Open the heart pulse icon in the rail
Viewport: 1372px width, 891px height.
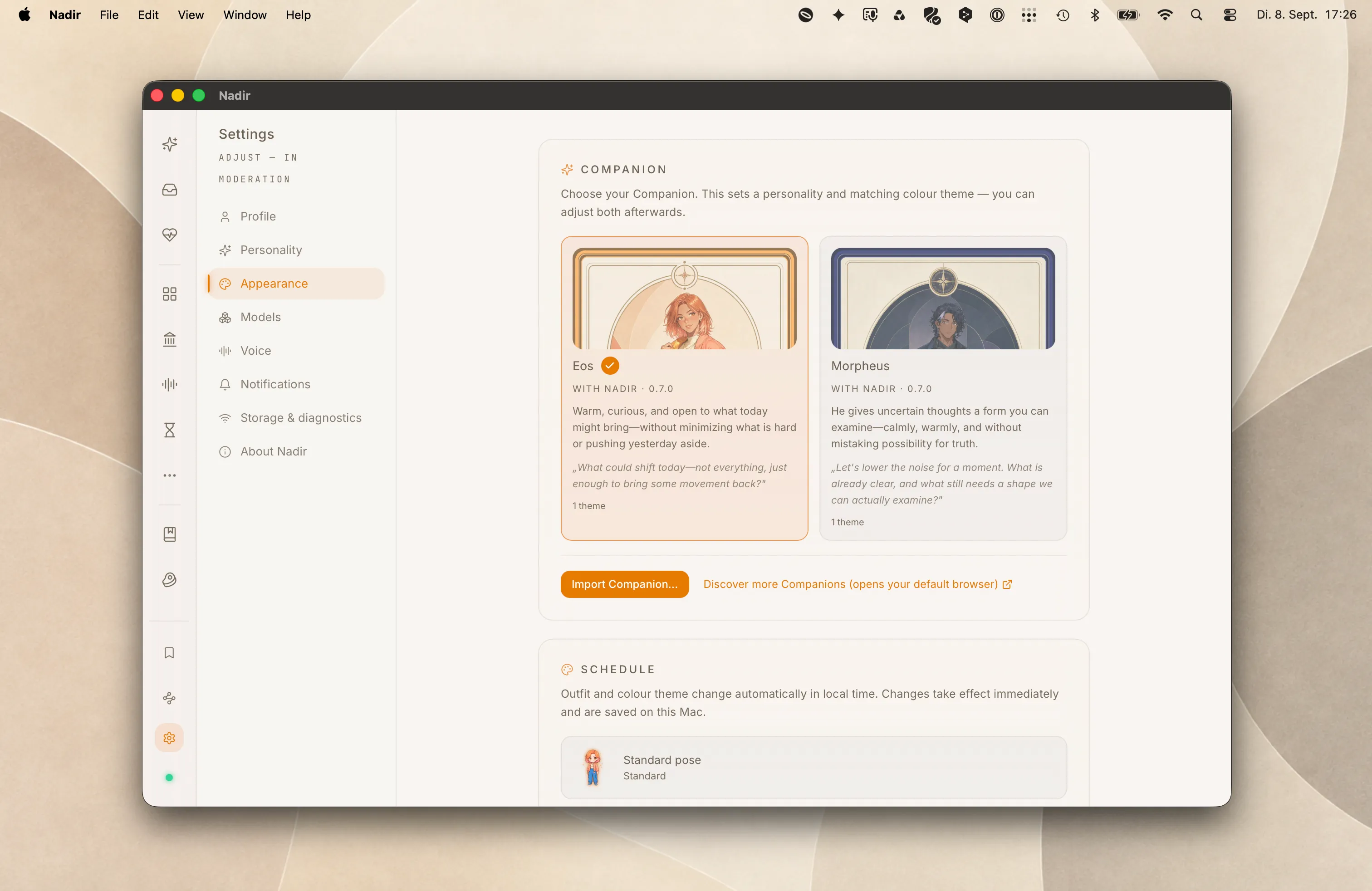pyautogui.click(x=170, y=235)
